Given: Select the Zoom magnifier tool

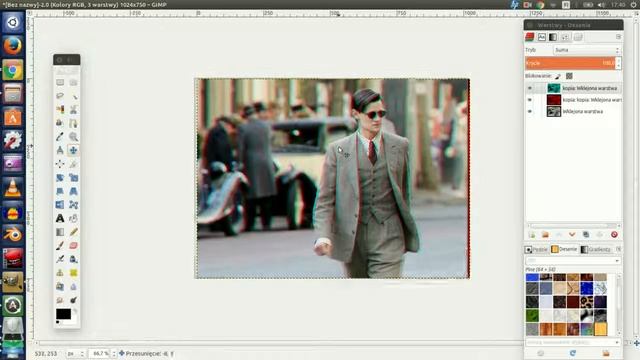Looking at the screenshot, I should click(73, 137).
